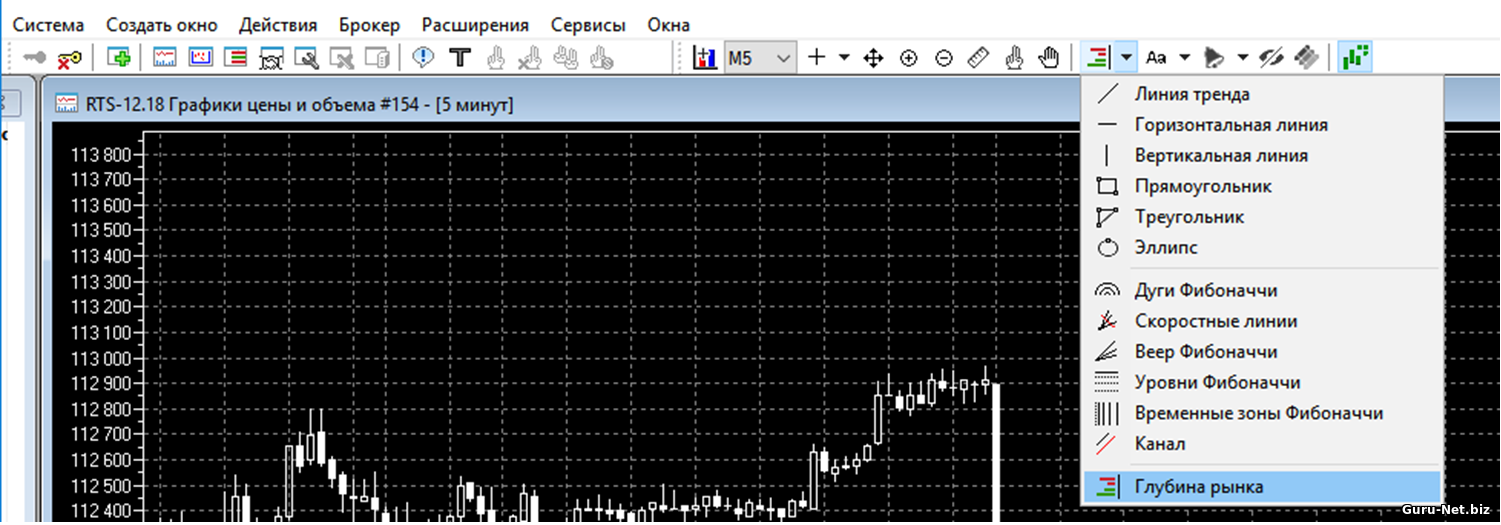
Task: Open the red-green quotes table icon
Action: point(236,58)
